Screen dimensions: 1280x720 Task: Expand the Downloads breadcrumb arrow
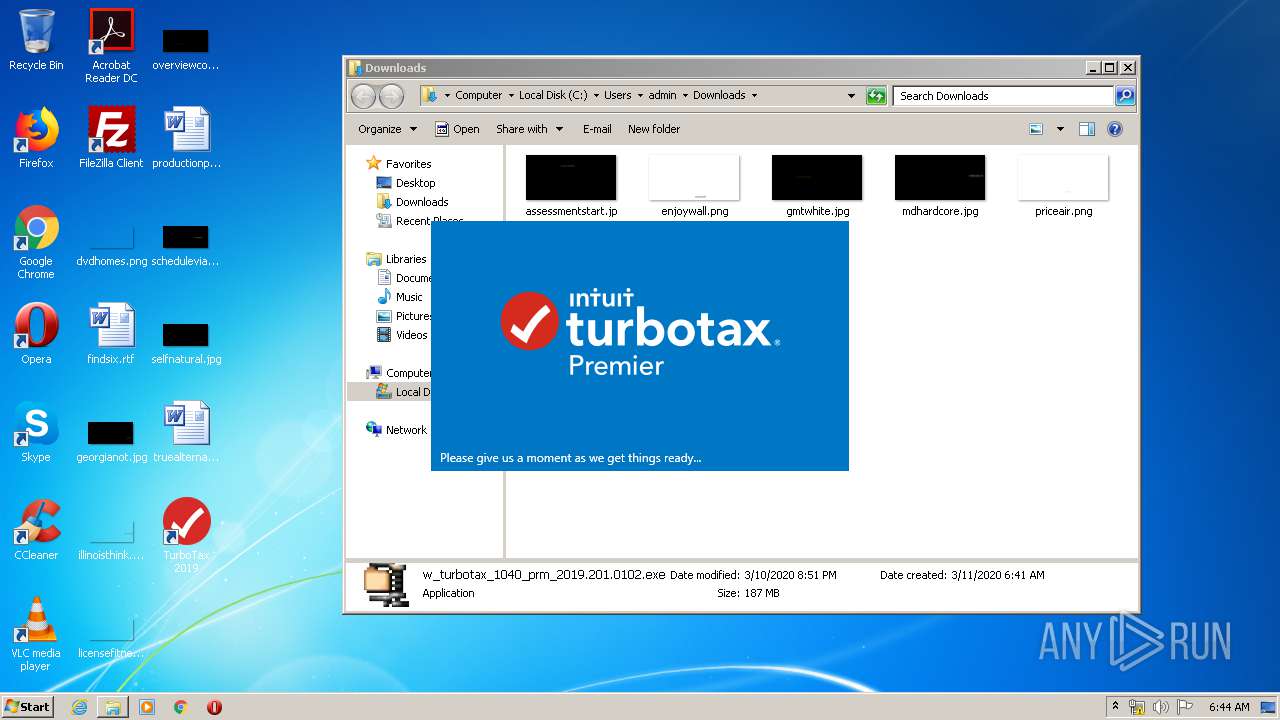pyautogui.click(x=754, y=96)
